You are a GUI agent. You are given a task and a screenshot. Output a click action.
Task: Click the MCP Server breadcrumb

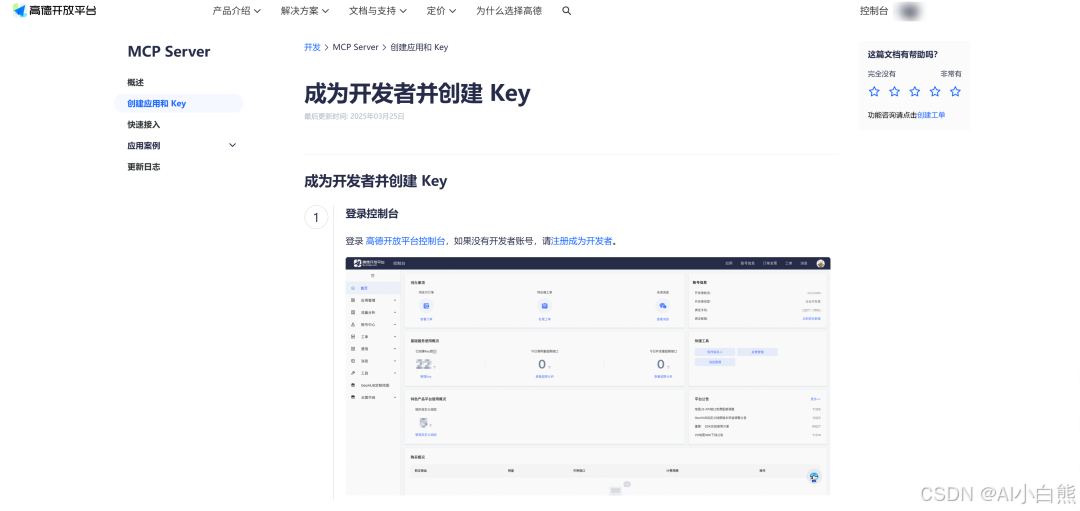[x=355, y=48]
